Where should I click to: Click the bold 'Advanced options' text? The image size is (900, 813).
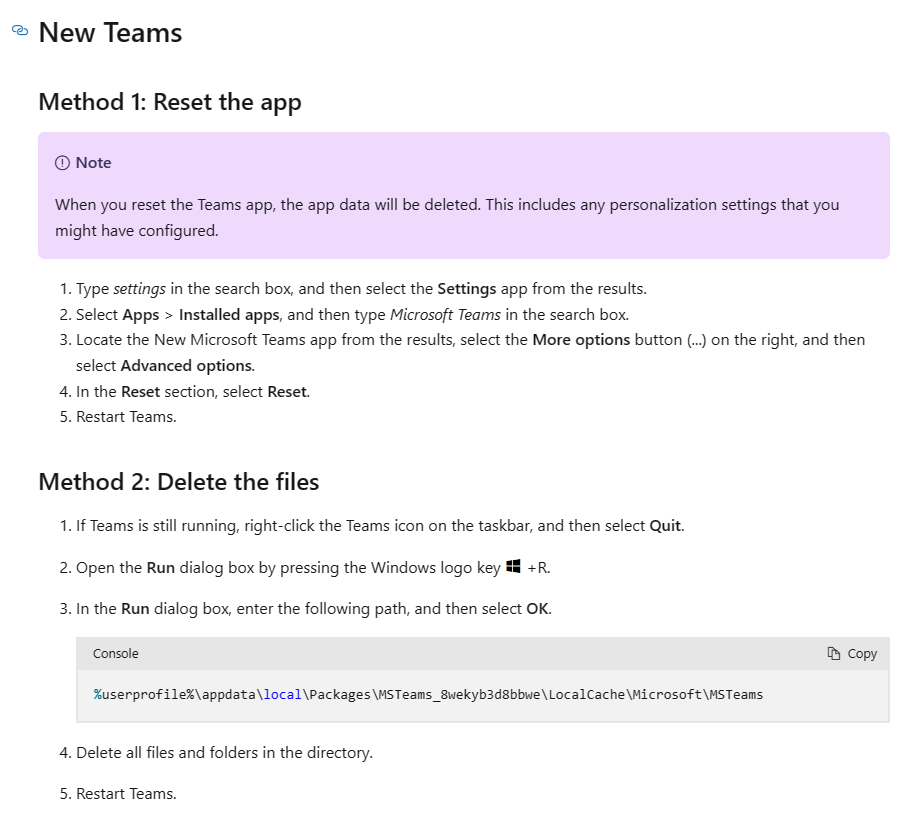186,366
